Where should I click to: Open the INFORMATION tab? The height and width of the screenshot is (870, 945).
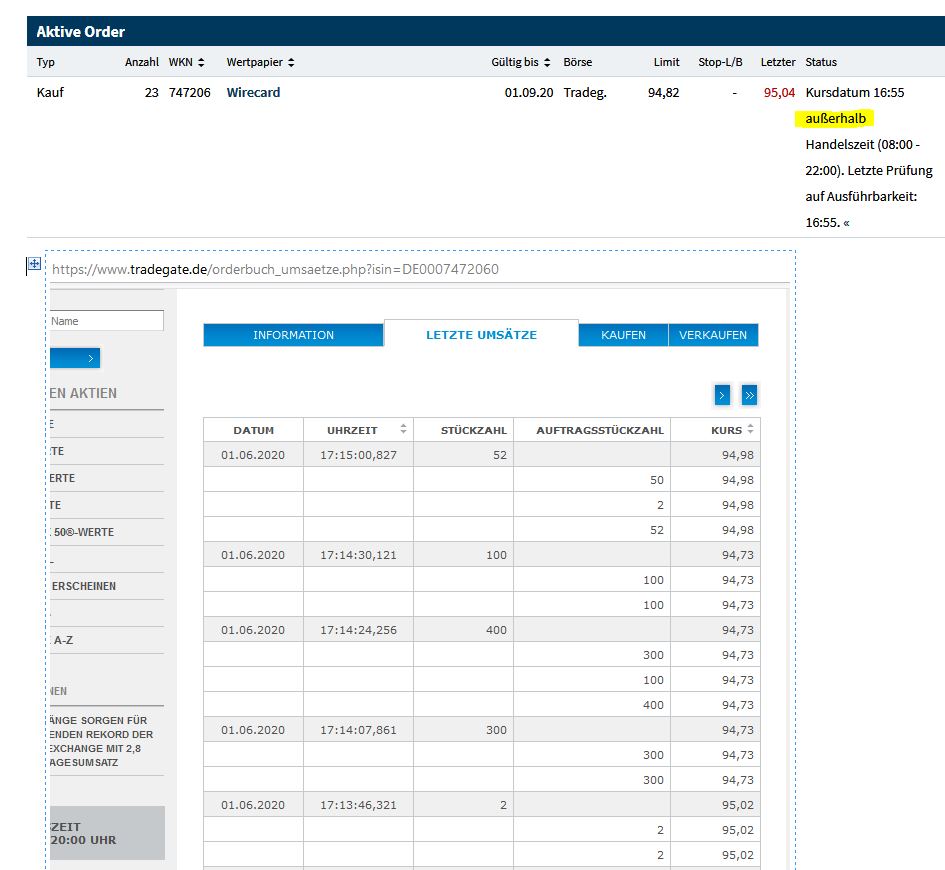pos(293,335)
